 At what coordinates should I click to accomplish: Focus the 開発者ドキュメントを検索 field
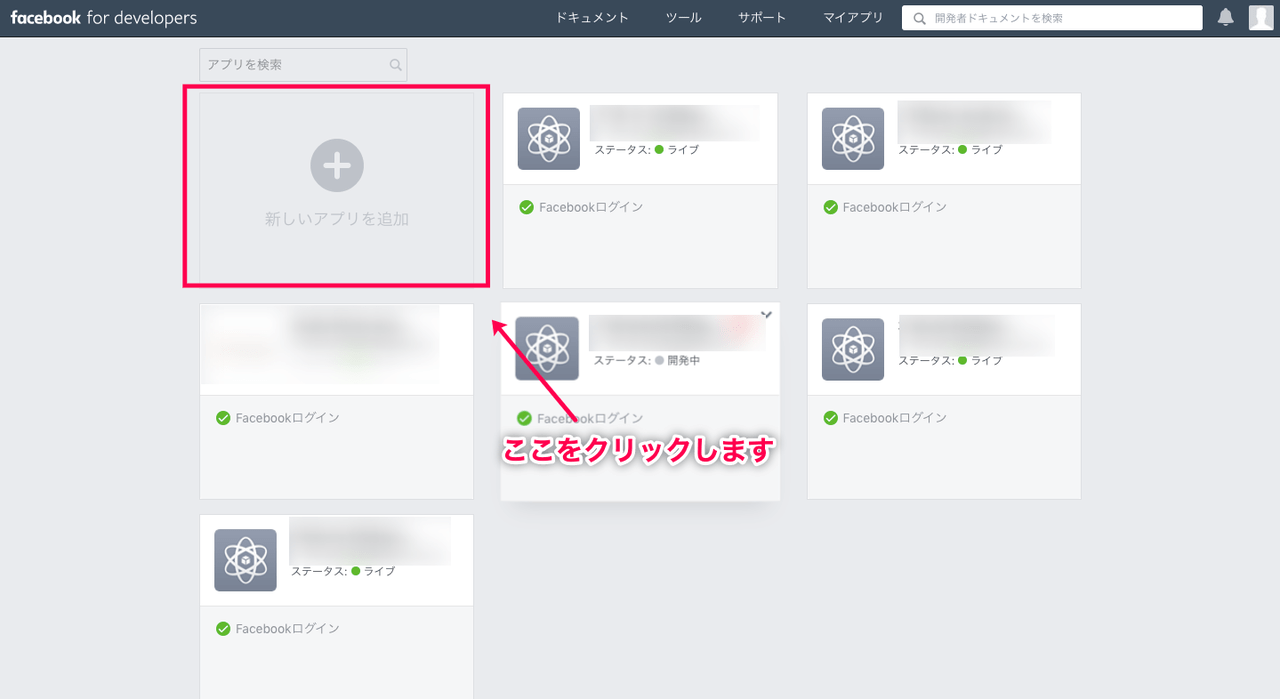pos(1052,18)
